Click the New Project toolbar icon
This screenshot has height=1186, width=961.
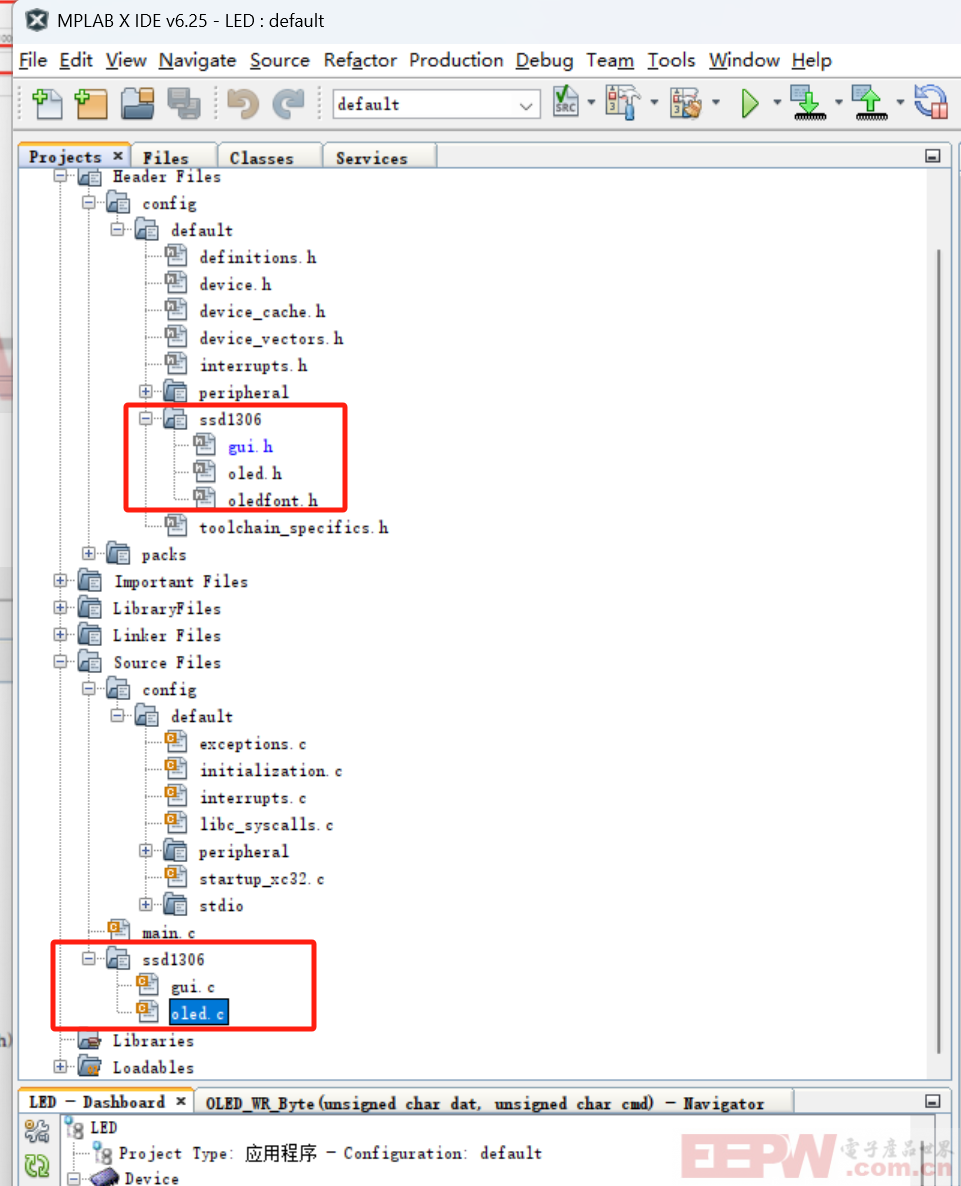pos(91,104)
